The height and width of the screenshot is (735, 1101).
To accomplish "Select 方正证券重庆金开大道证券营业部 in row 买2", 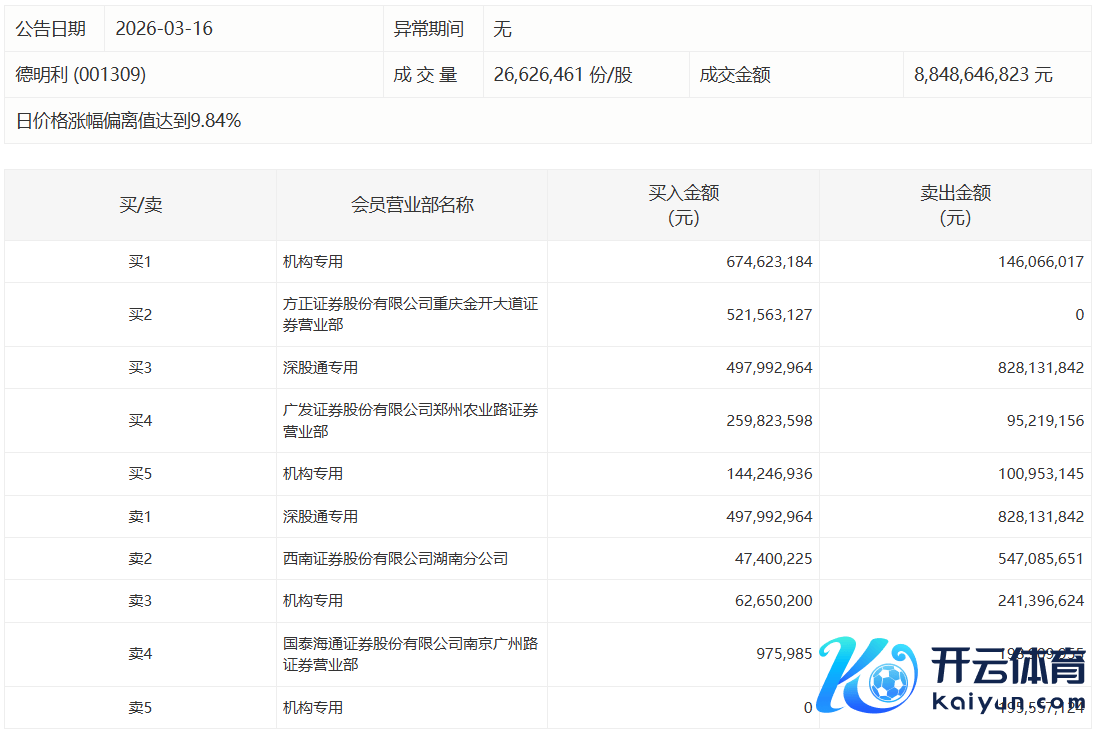I will pyautogui.click(x=410, y=314).
